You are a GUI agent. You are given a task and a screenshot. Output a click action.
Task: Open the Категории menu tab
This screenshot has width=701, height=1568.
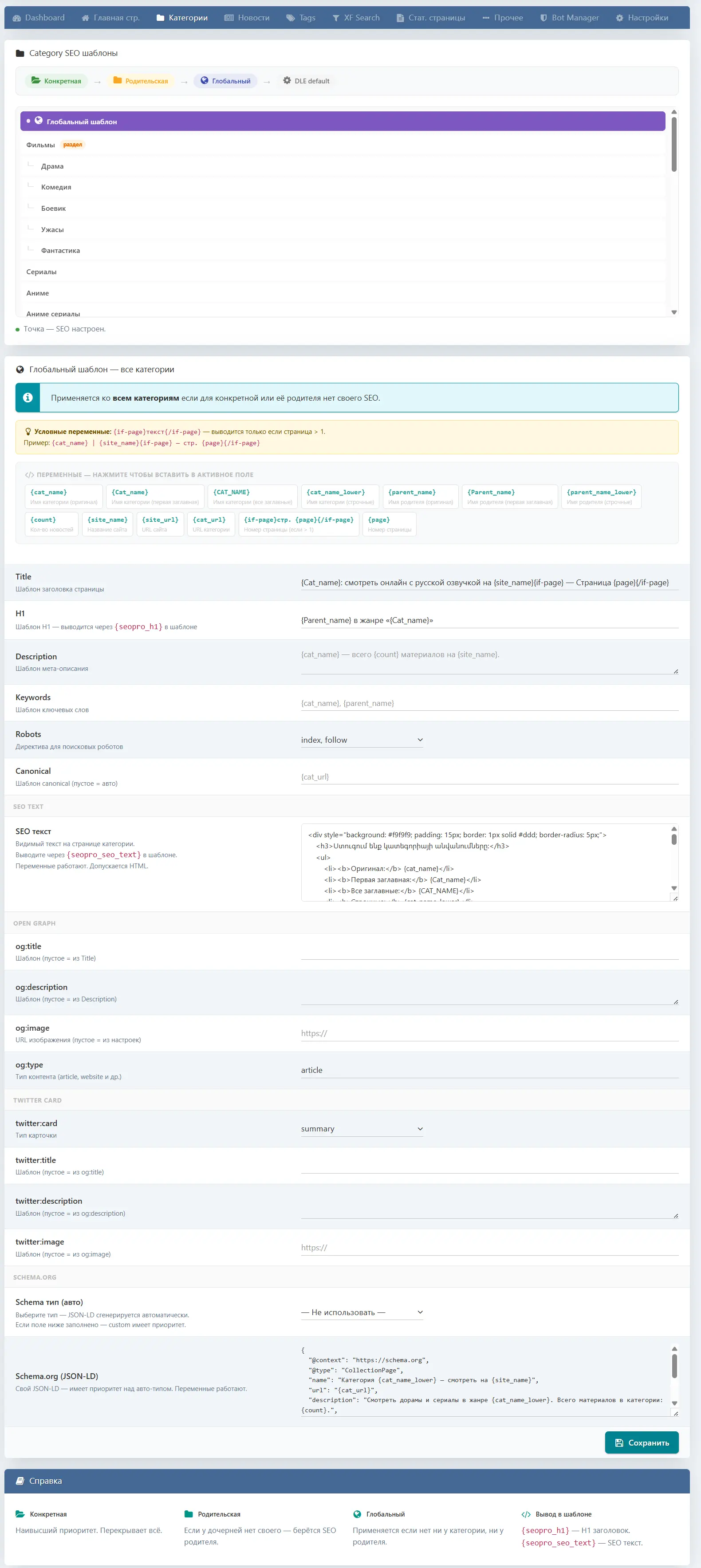coord(182,18)
